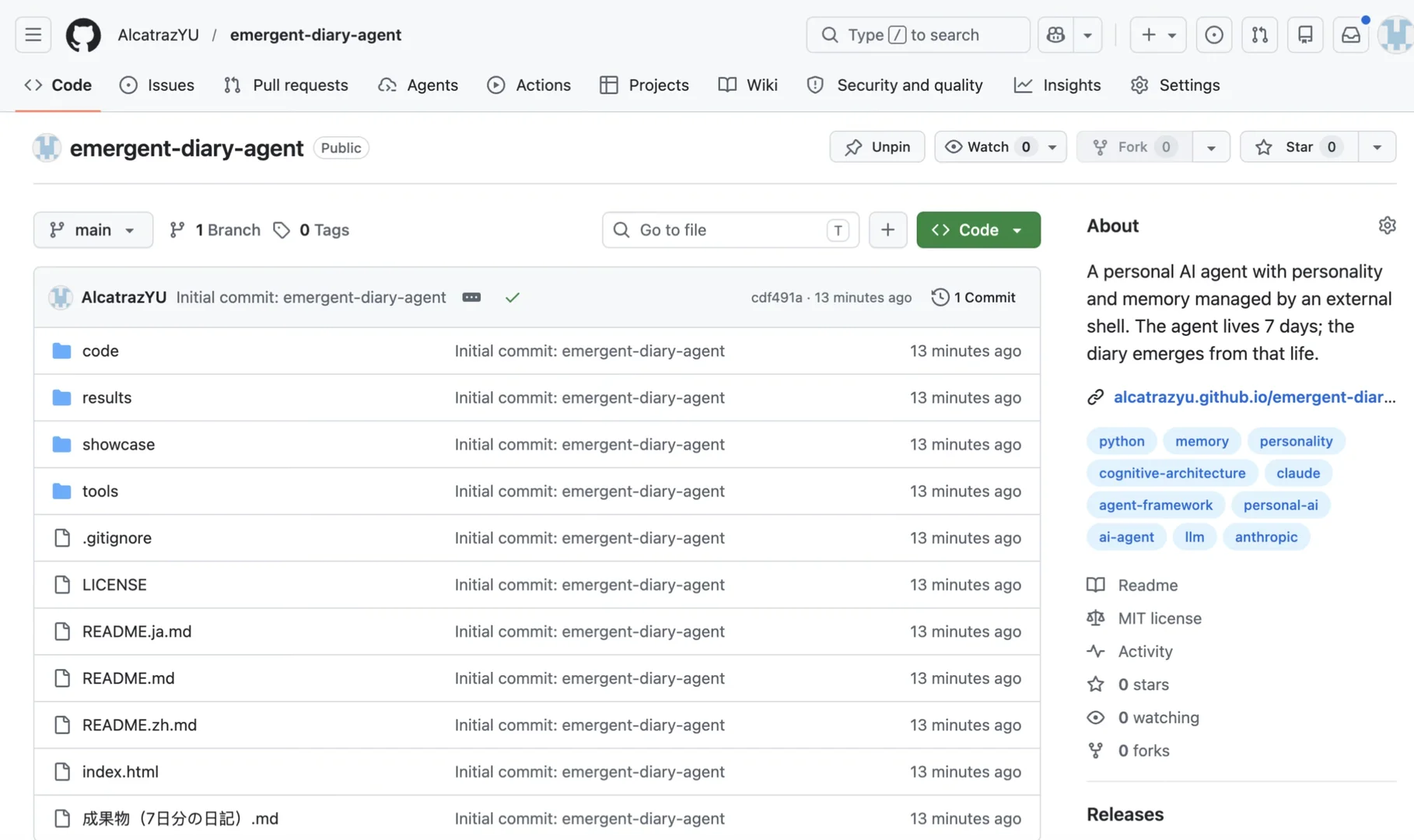
Task: Expand the Star lists dropdown arrow
Action: [x=1377, y=146]
